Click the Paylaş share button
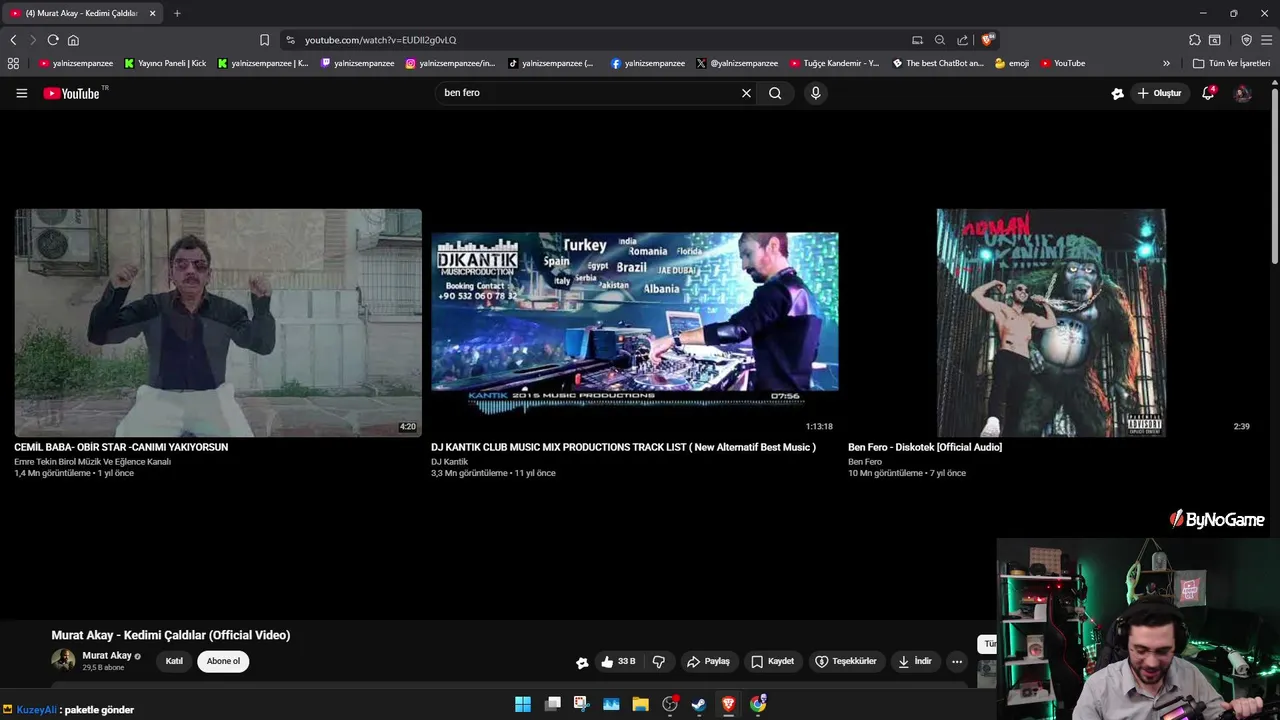The width and height of the screenshot is (1280, 720). click(709, 661)
